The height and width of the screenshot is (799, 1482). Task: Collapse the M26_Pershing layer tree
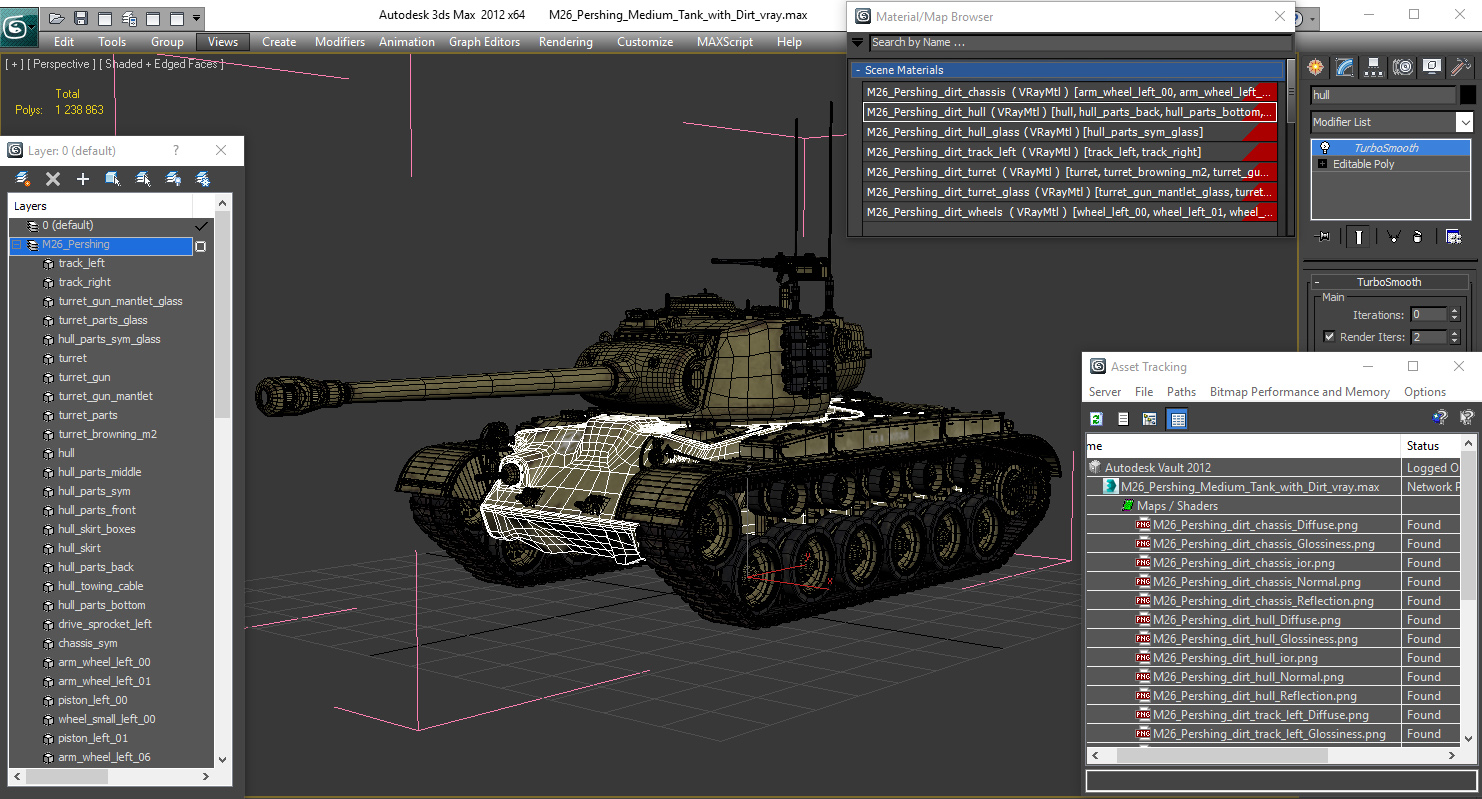17,245
